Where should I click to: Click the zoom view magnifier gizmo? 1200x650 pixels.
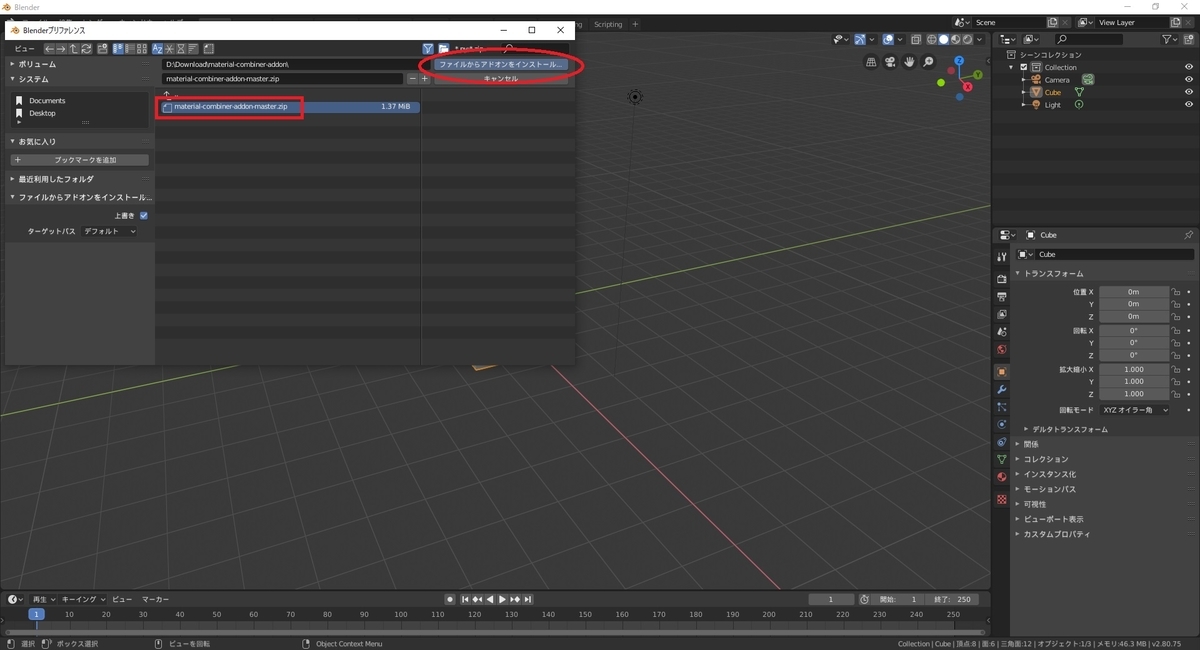(928, 61)
